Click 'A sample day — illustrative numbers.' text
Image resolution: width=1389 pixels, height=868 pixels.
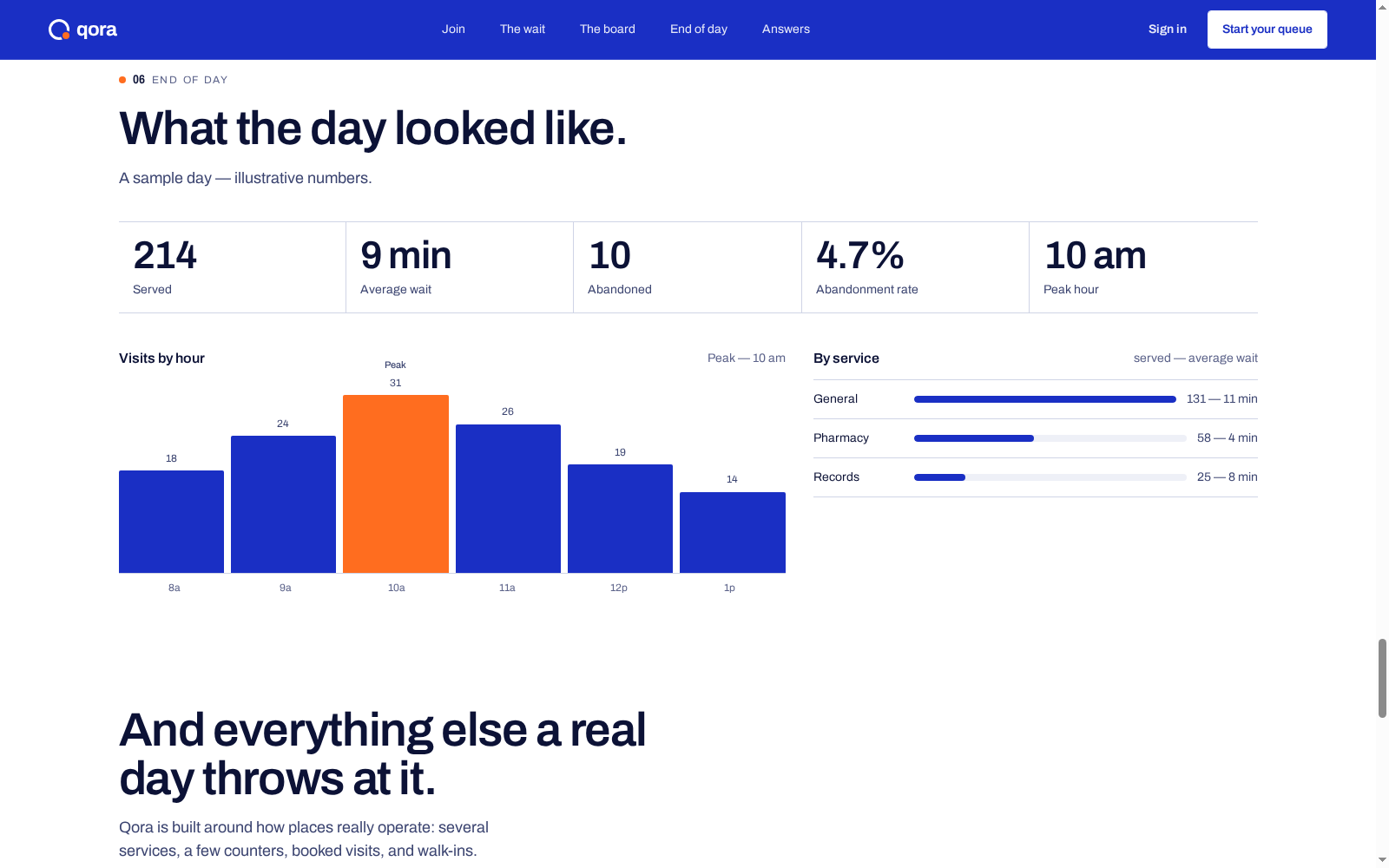click(x=246, y=178)
